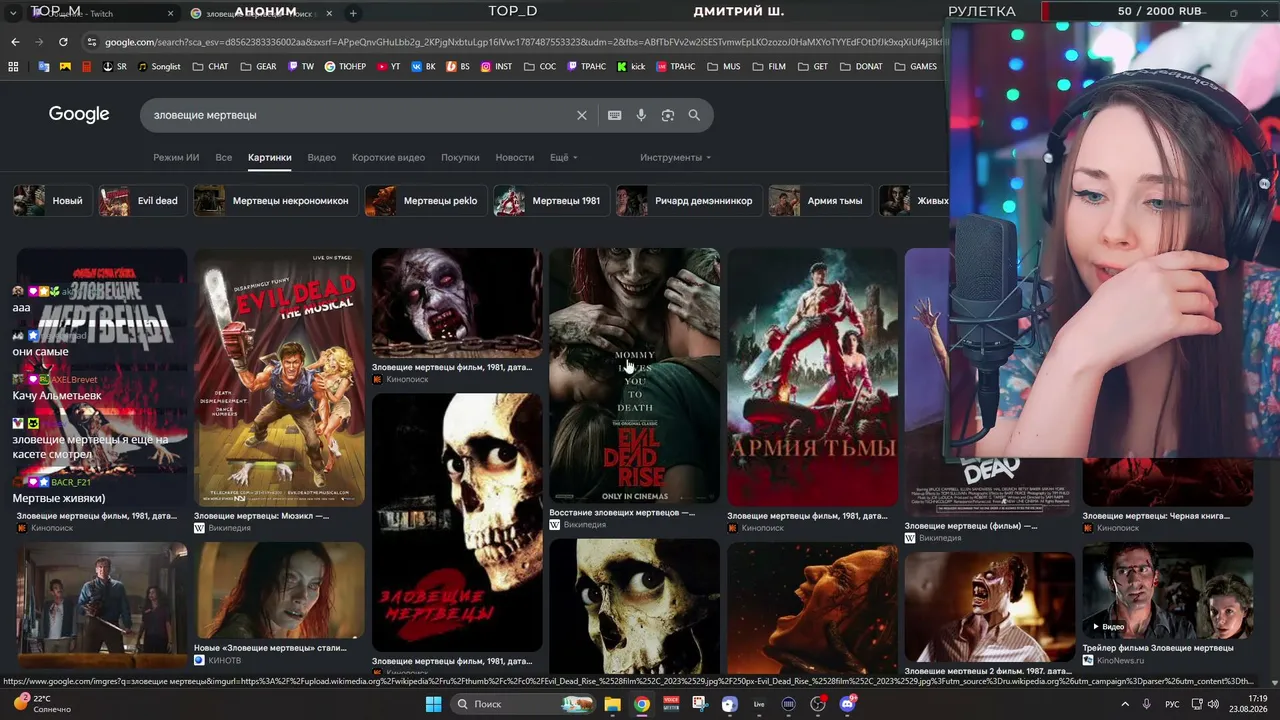The width and height of the screenshot is (1280, 720).
Task: Select the Ричард демэннинкор chip
Action: tap(689, 201)
